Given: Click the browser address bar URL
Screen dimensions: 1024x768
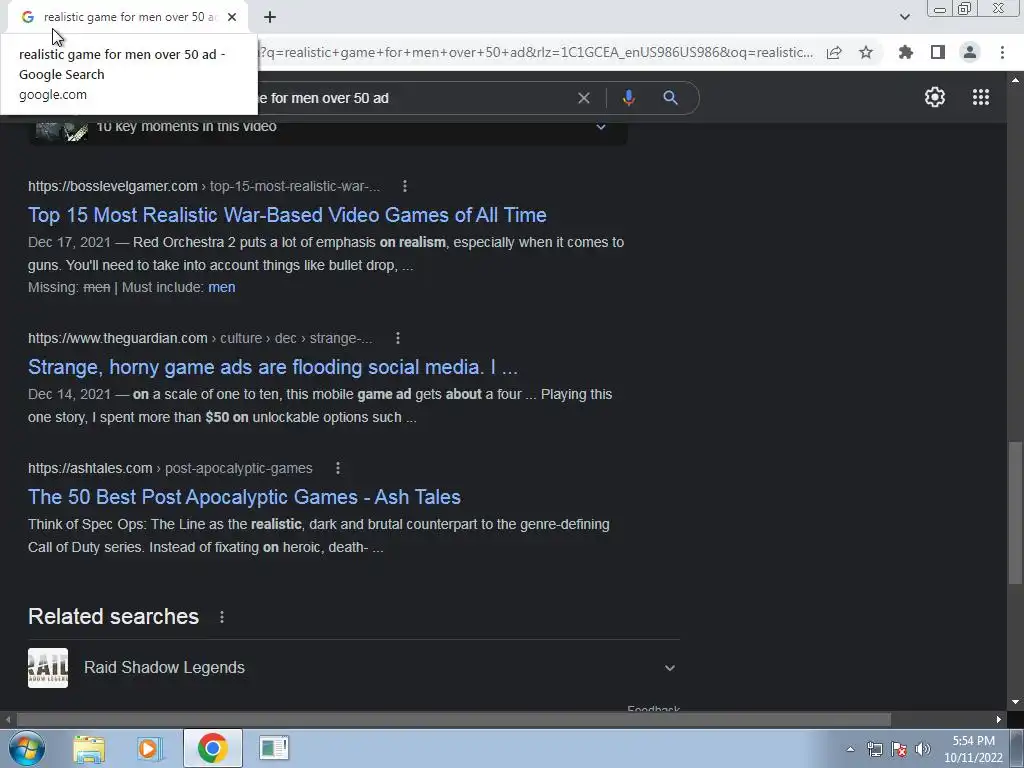Looking at the screenshot, I should coord(536,52).
